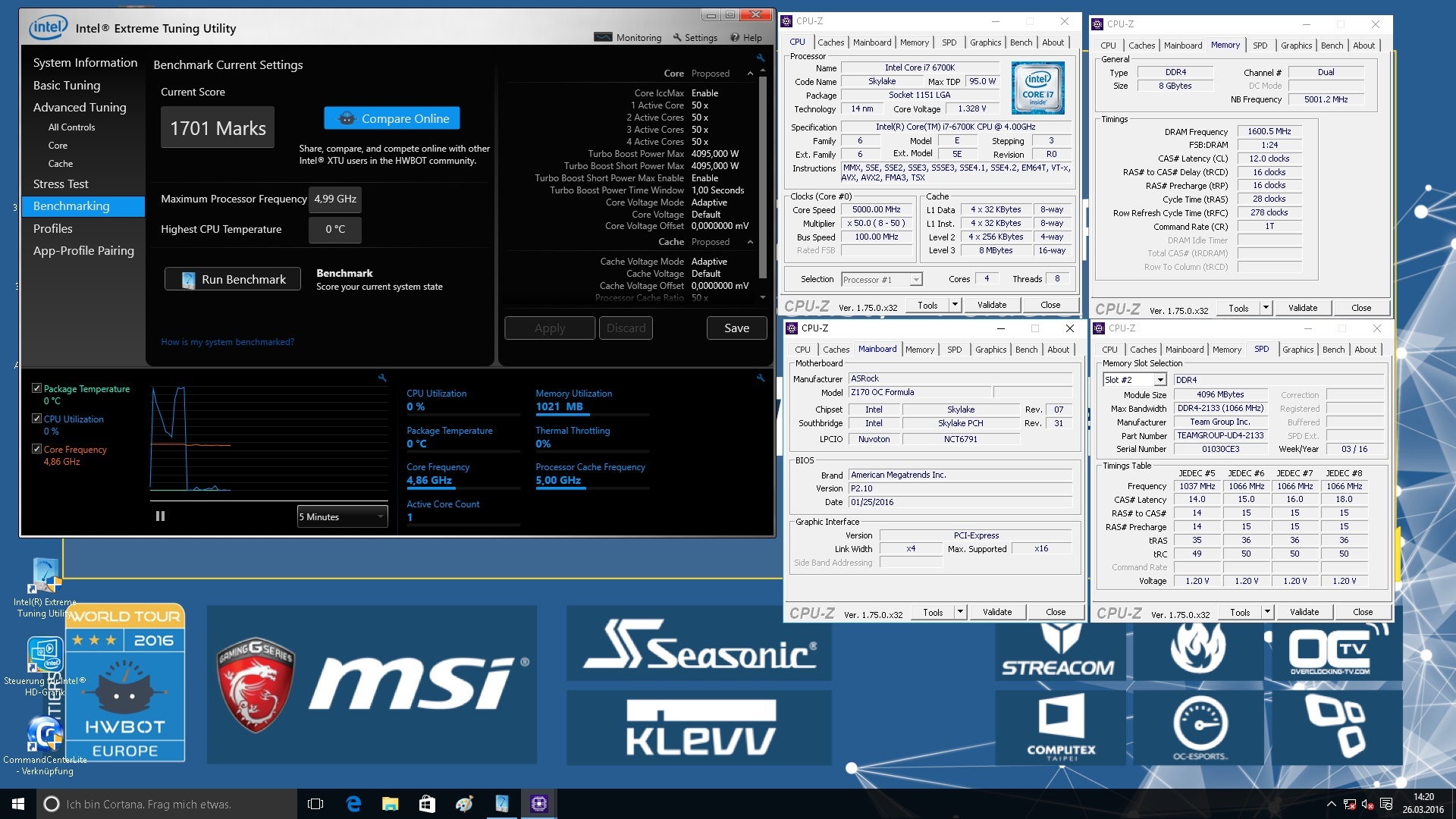Click the Intel Core i7 logo in CPU-Z
Viewport: 1456px width, 819px height.
(x=1038, y=88)
